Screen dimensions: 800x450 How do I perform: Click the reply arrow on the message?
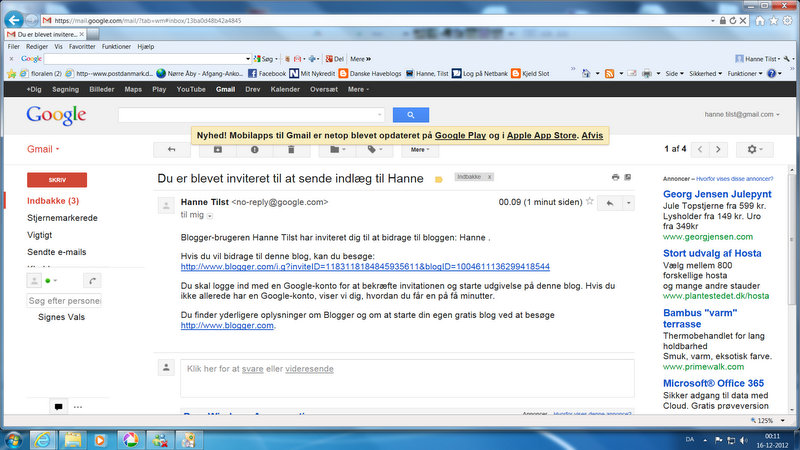(610, 203)
